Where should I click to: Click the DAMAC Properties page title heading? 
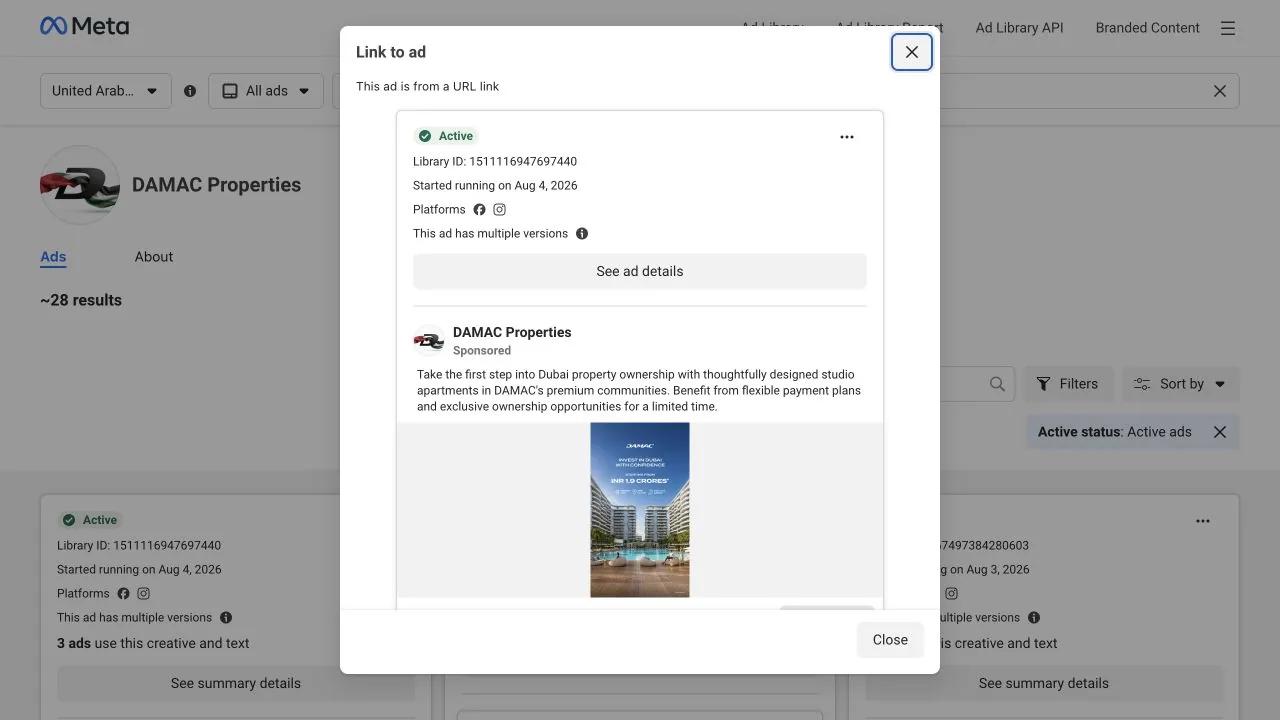216,185
